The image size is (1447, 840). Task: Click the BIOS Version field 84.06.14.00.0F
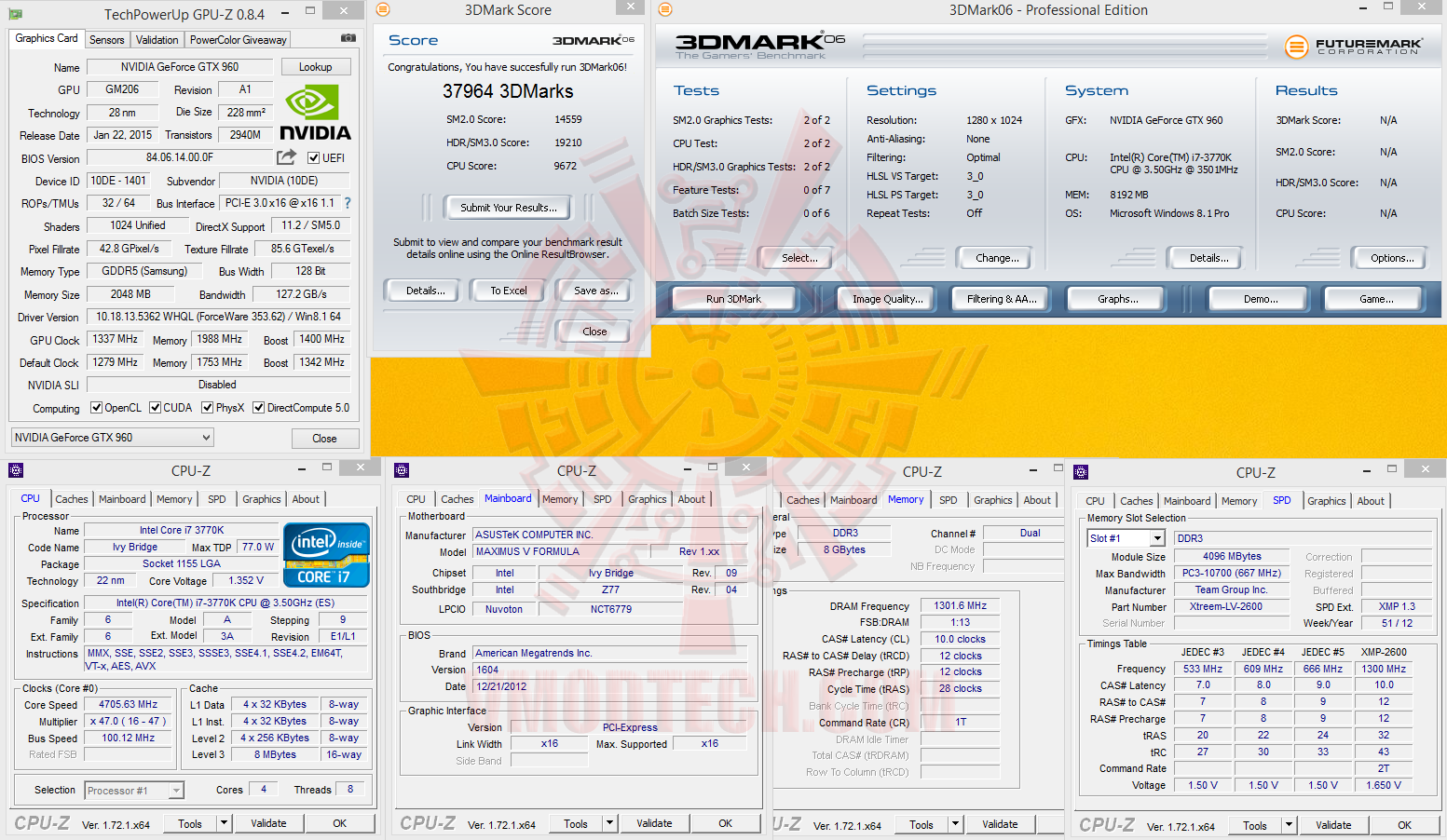[180, 157]
